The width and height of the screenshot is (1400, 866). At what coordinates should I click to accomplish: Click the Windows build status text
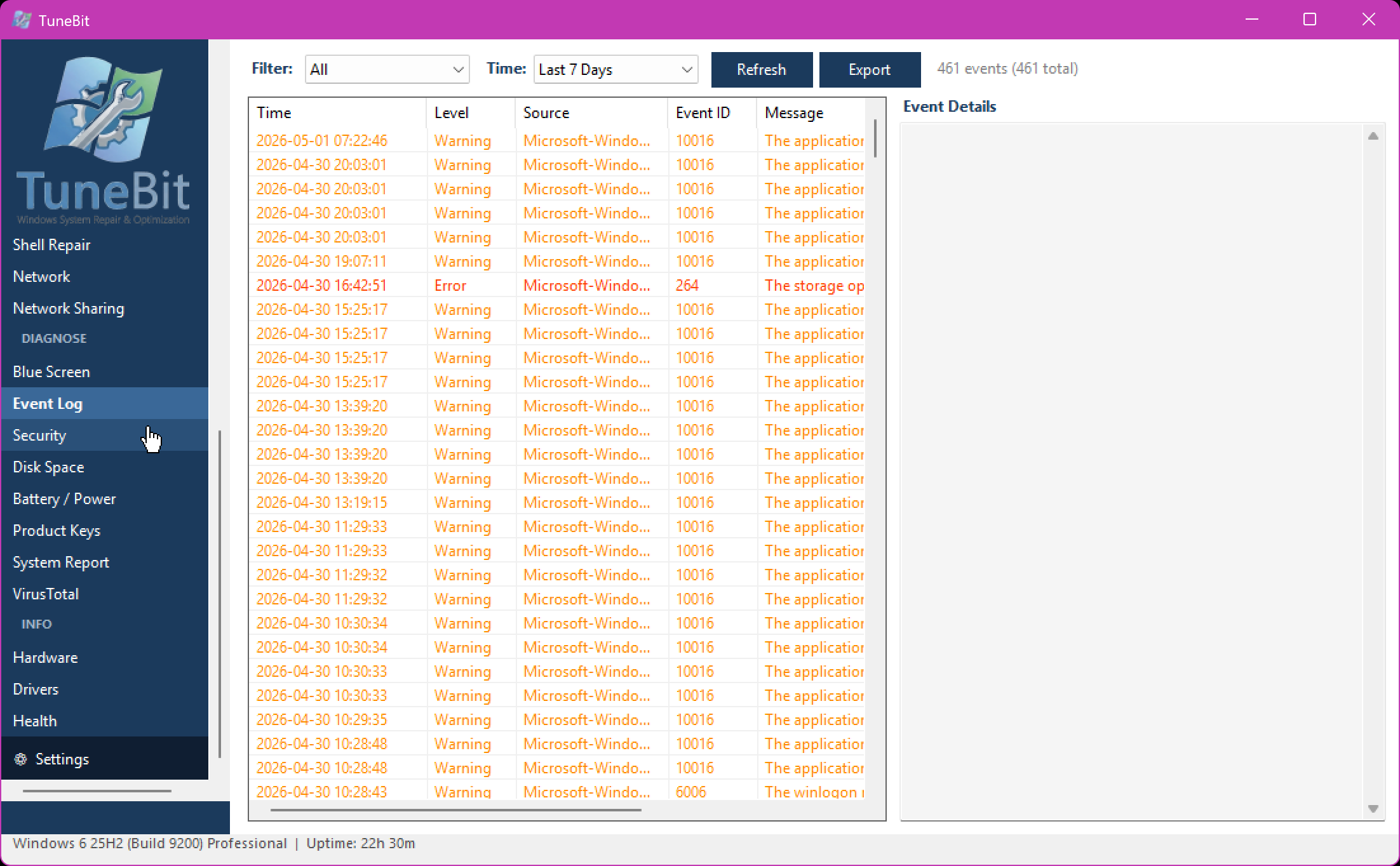click(150, 843)
